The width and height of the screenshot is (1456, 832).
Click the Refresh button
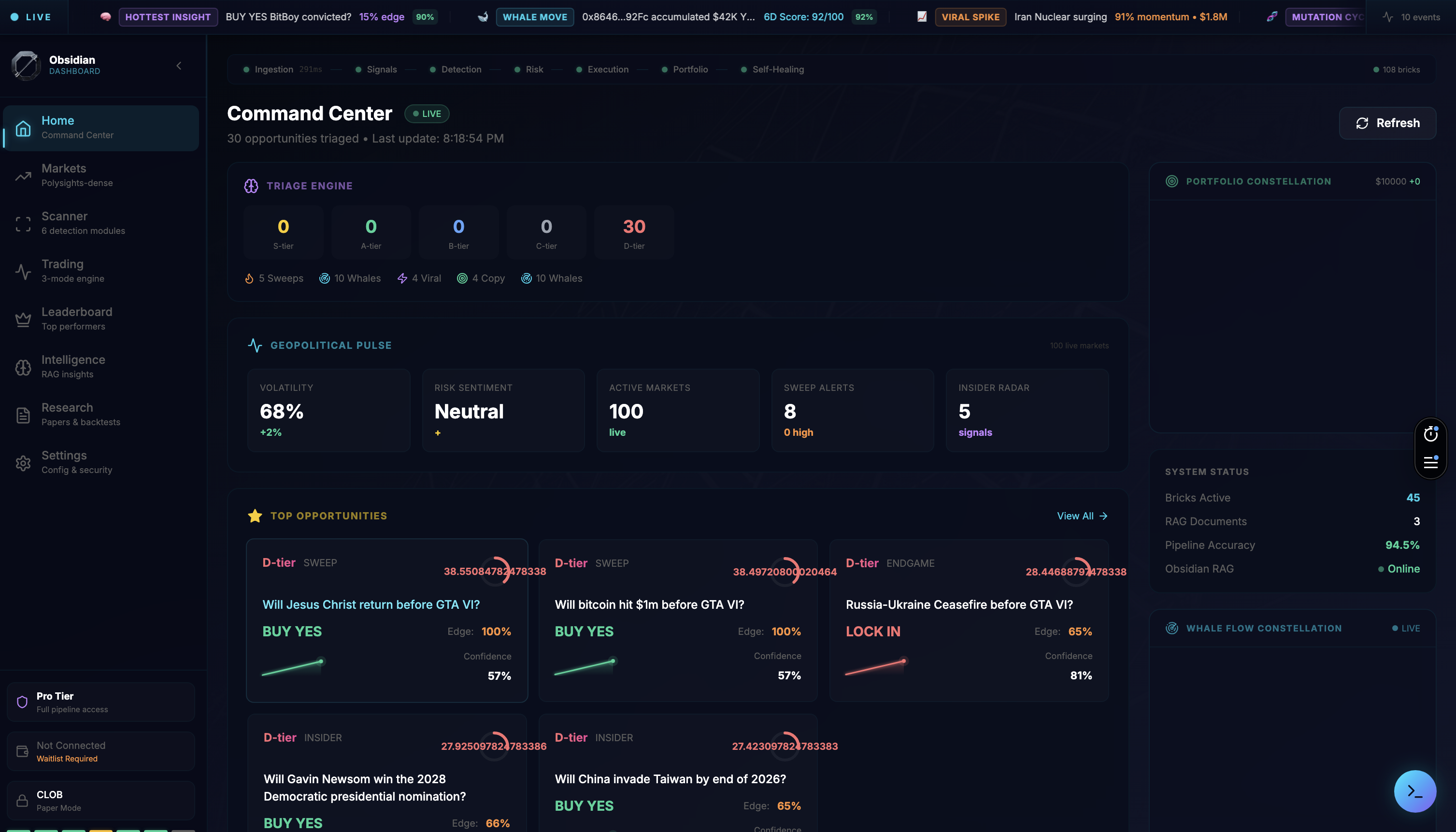pos(1387,123)
